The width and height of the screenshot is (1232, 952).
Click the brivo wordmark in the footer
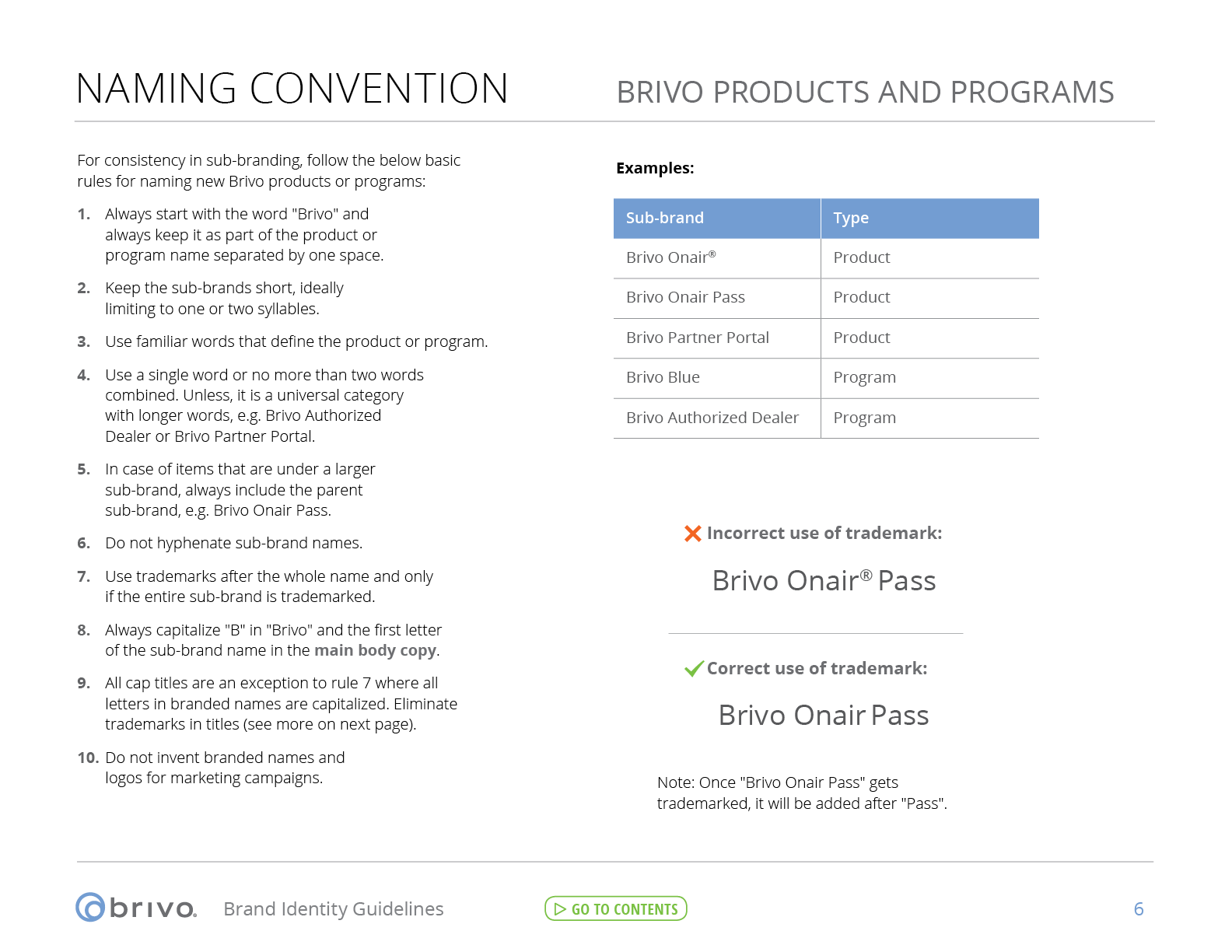tap(153, 908)
